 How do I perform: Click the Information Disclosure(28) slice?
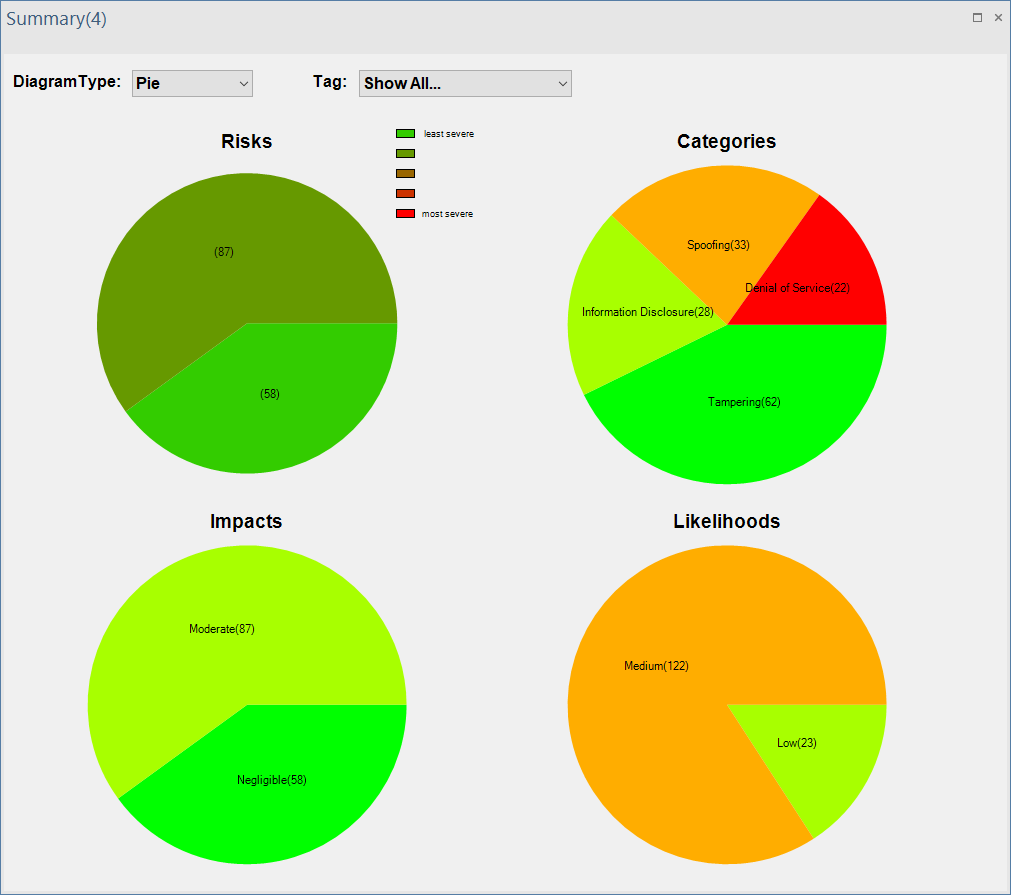pyautogui.click(x=647, y=312)
